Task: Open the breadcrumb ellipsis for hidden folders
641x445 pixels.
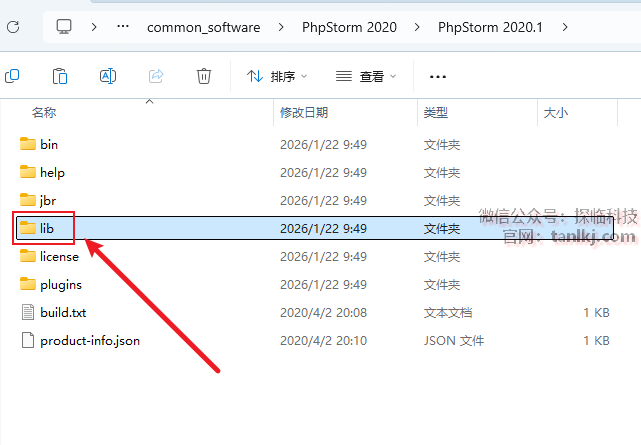Action: click(123, 27)
